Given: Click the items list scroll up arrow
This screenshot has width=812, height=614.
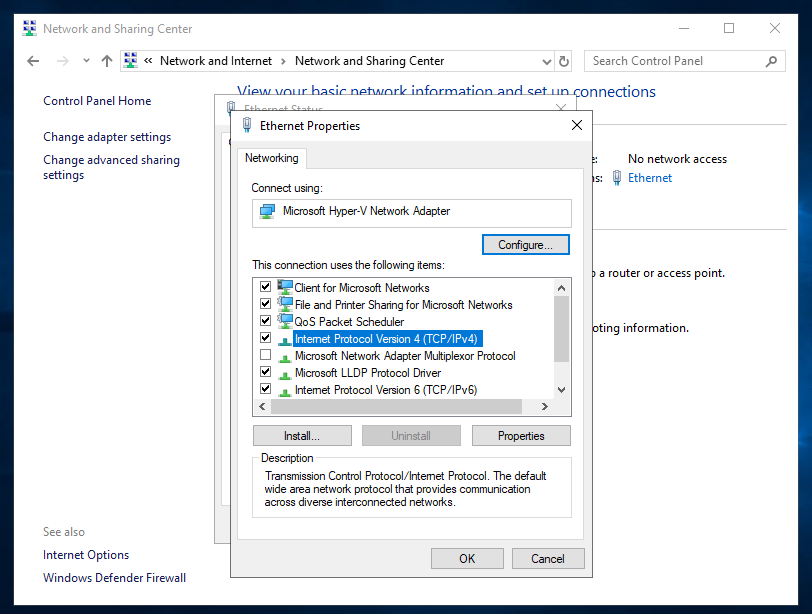Looking at the screenshot, I should tap(561, 288).
